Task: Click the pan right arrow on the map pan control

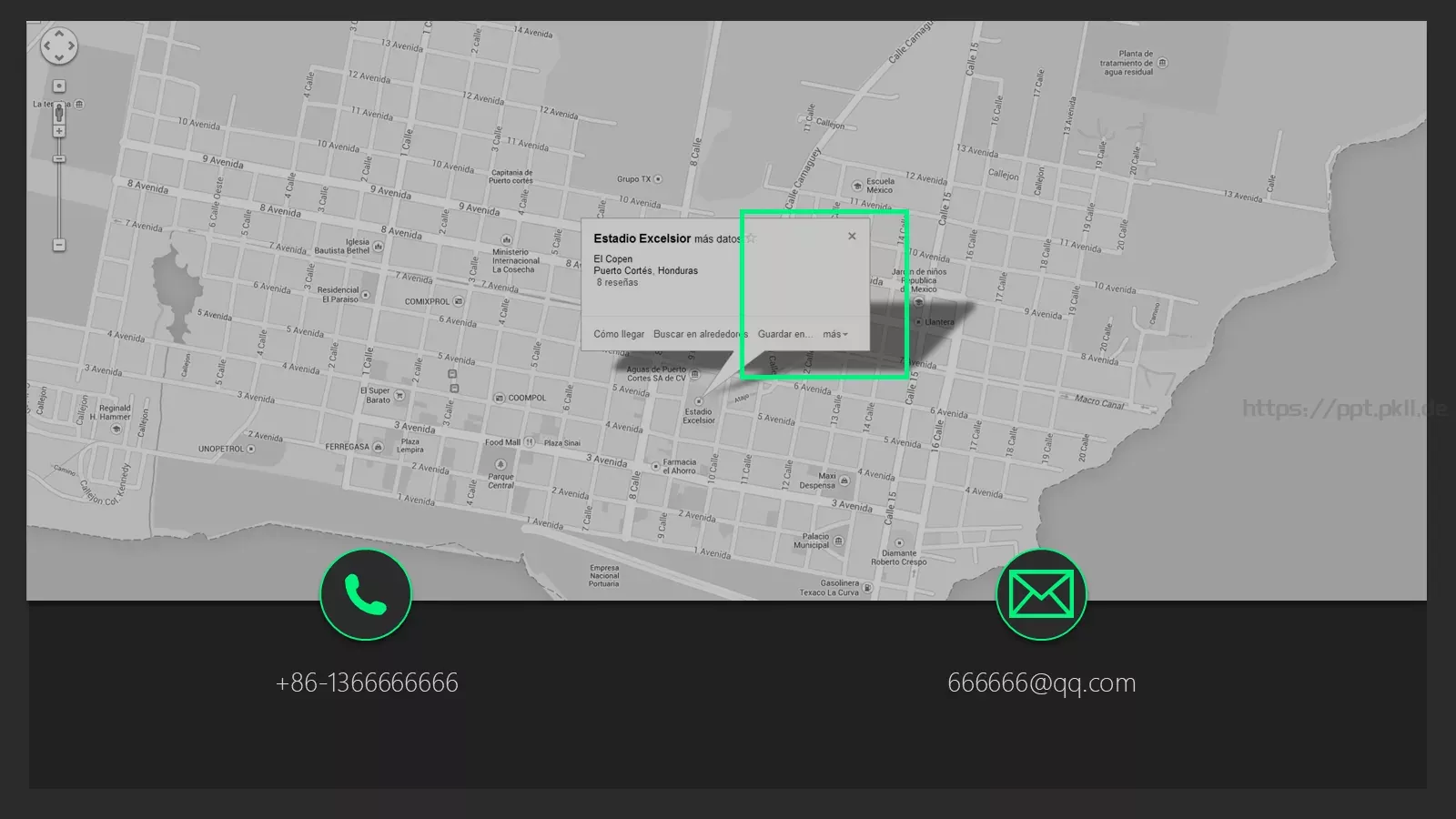Action: pyautogui.click(x=71, y=45)
